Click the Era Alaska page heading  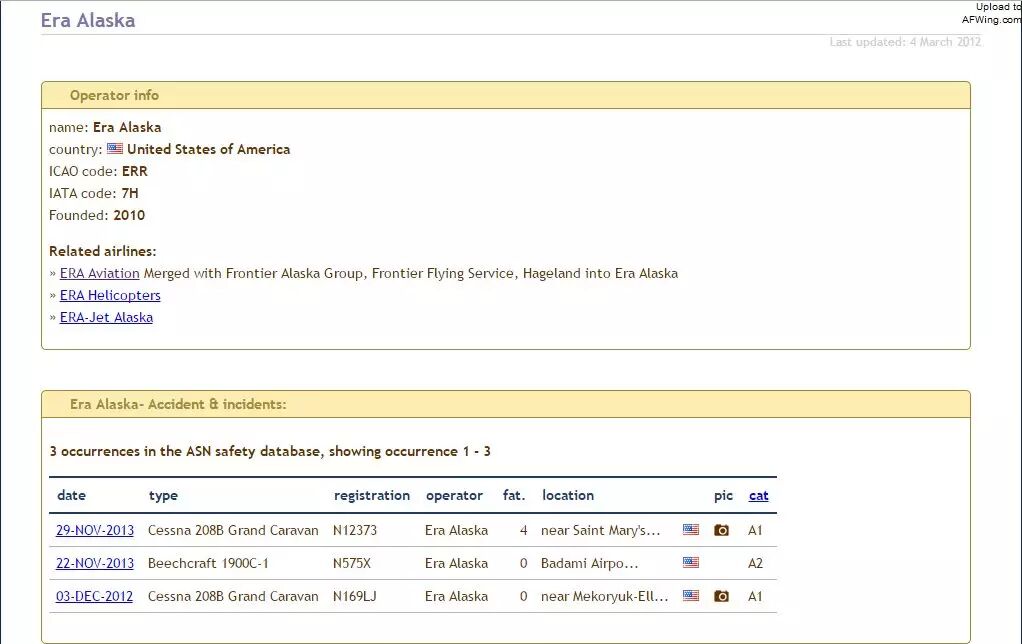[x=88, y=20]
